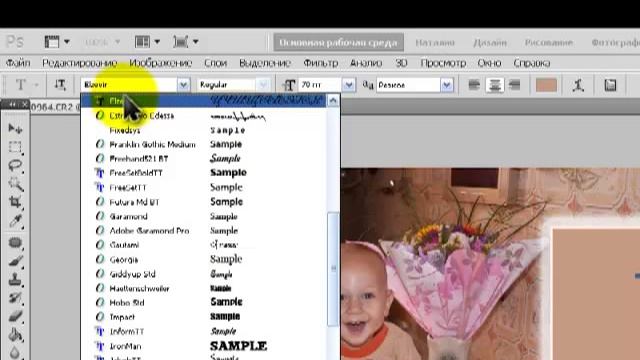Open the Файл menu
640x360 pixels.
[x=18, y=63]
